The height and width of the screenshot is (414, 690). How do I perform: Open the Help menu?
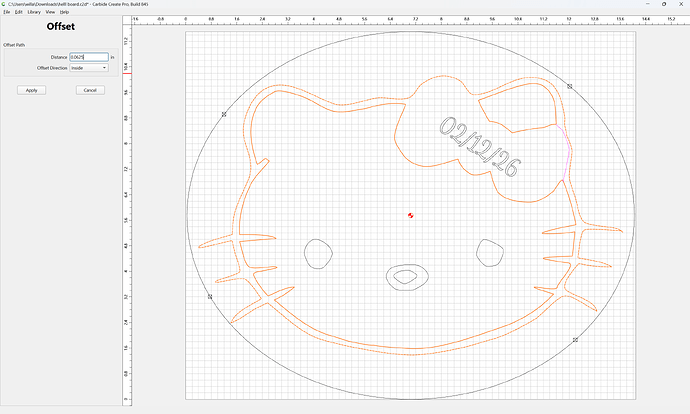[x=64, y=12]
